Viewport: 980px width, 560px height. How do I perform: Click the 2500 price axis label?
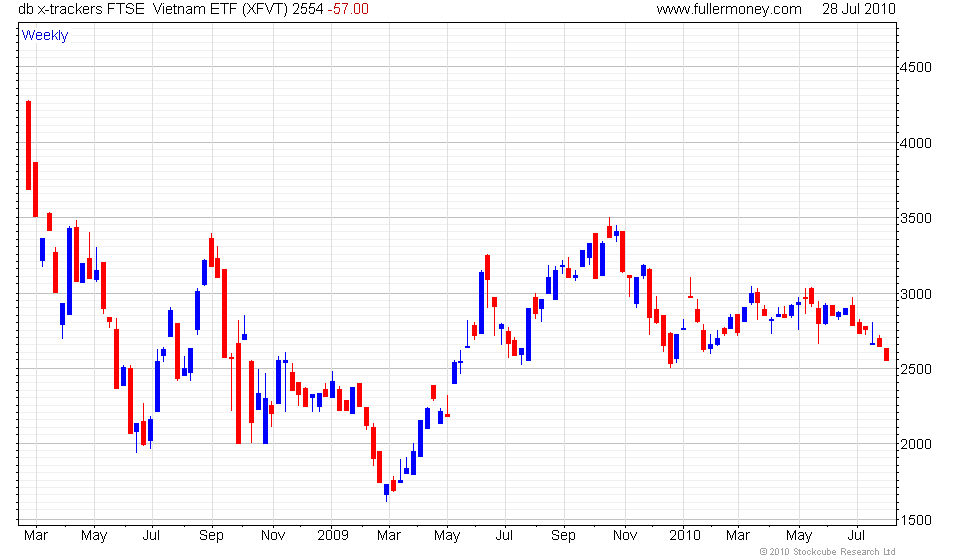[x=916, y=369]
